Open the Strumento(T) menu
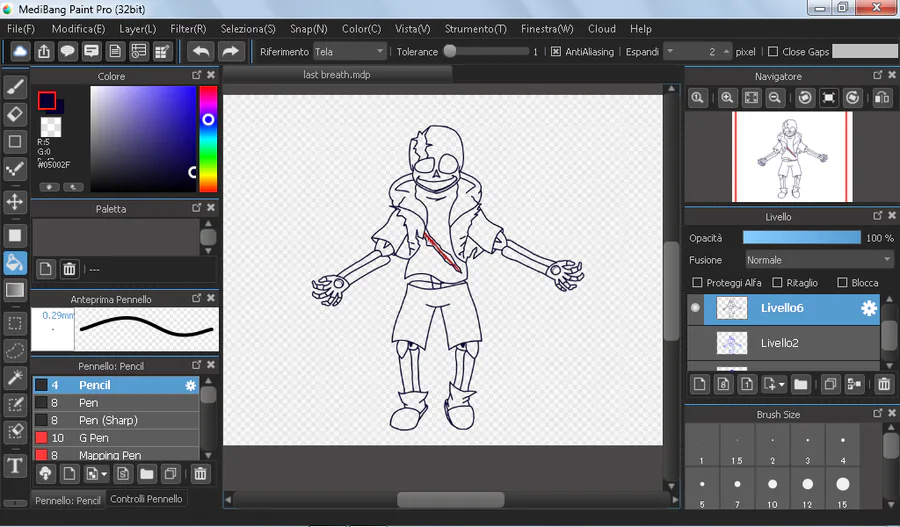This screenshot has width=900, height=527. tap(475, 29)
